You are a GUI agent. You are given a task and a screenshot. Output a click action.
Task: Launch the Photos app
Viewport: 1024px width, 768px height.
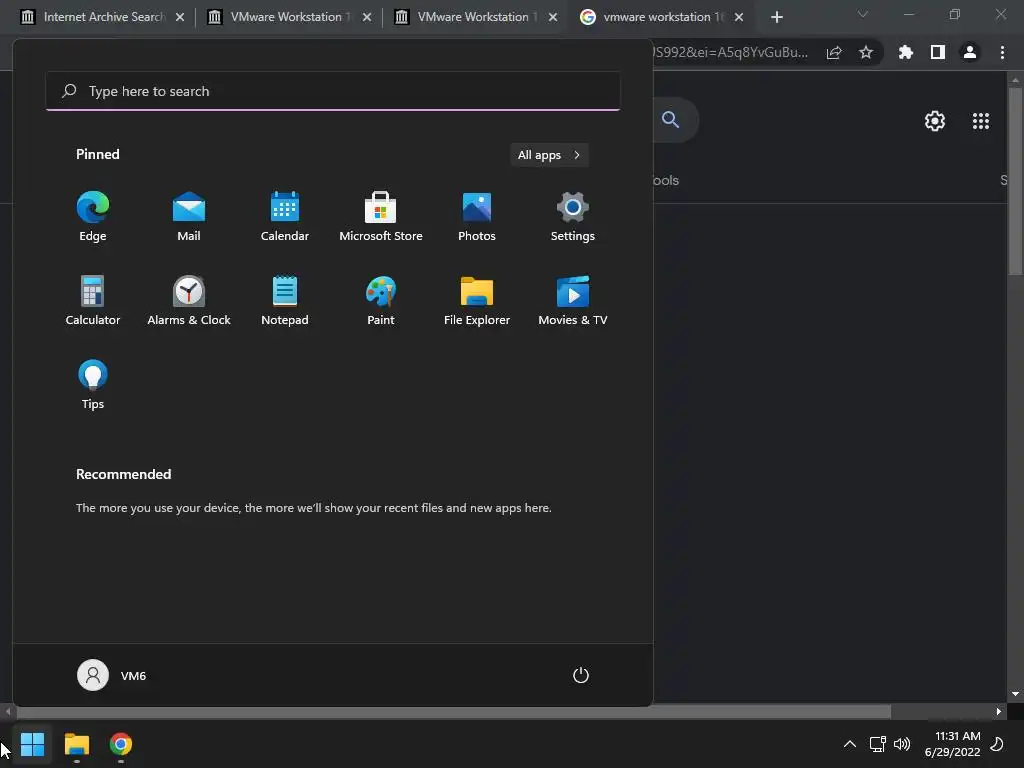pyautogui.click(x=477, y=217)
